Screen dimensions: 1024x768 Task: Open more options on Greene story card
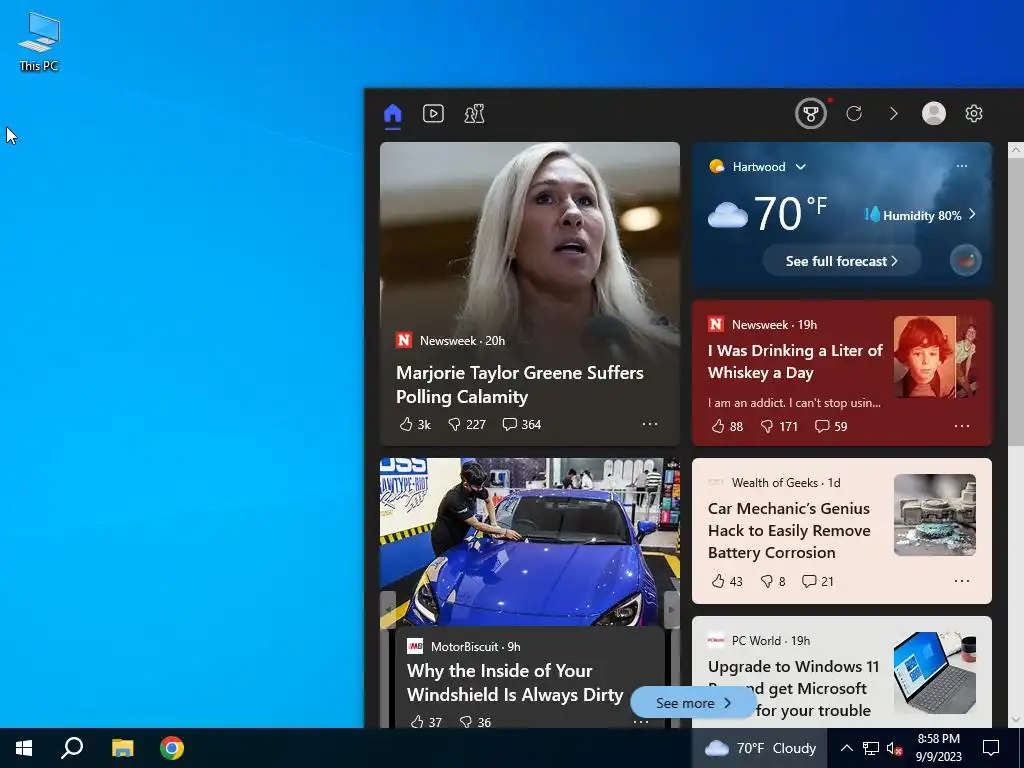click(650, 424)
